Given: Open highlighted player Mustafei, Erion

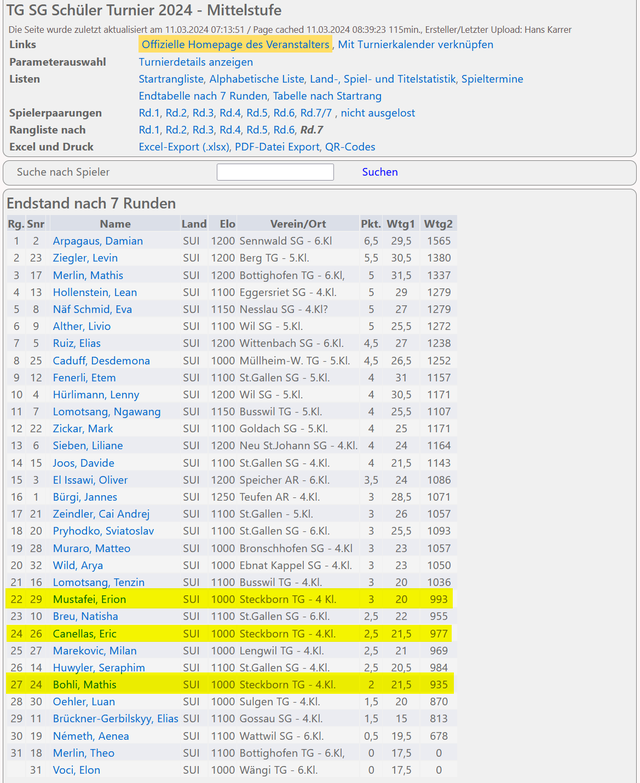Looking at the screenshot, I should click(89, 599).
